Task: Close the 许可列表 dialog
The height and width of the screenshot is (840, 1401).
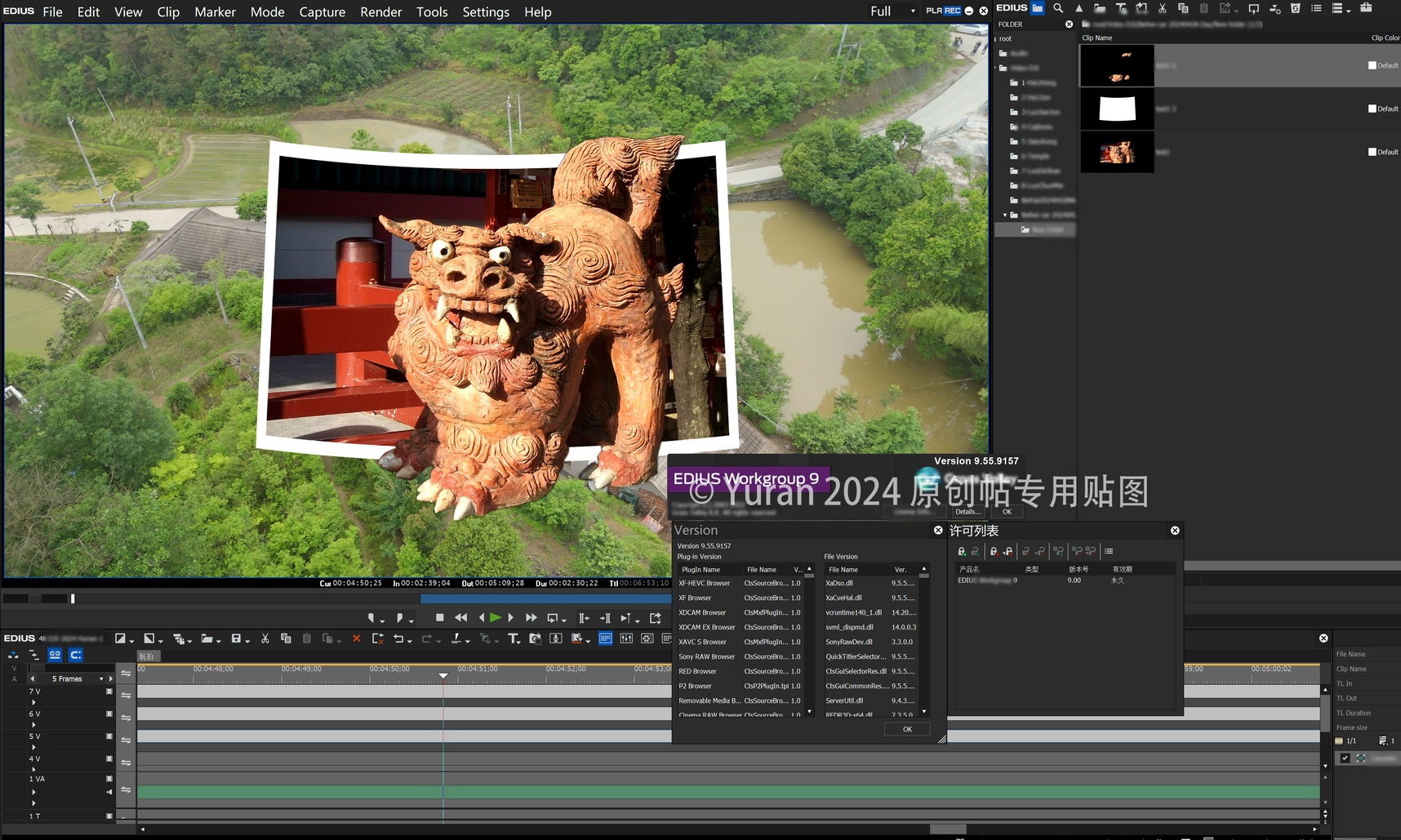Action: pos(1175,530)
